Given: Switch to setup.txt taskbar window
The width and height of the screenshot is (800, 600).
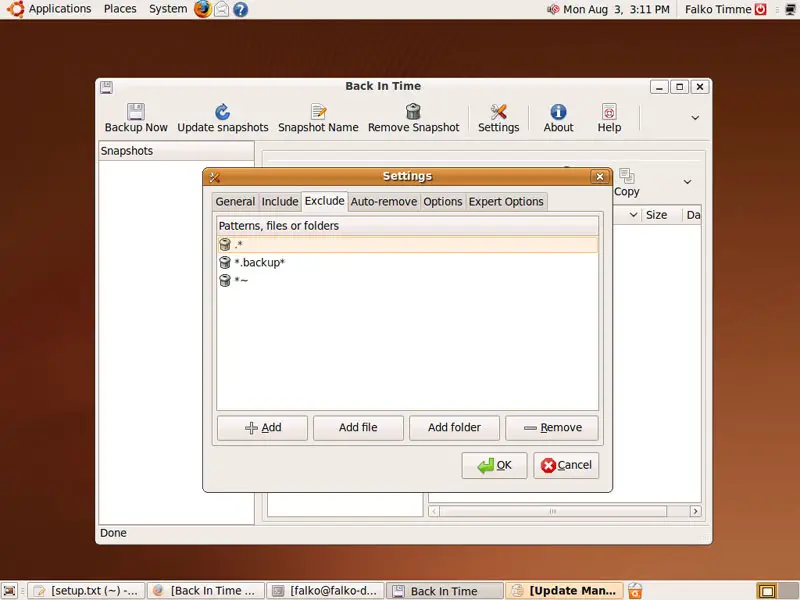Looking at the screenshot, I should pyautogui.click(x=86, y=591).
